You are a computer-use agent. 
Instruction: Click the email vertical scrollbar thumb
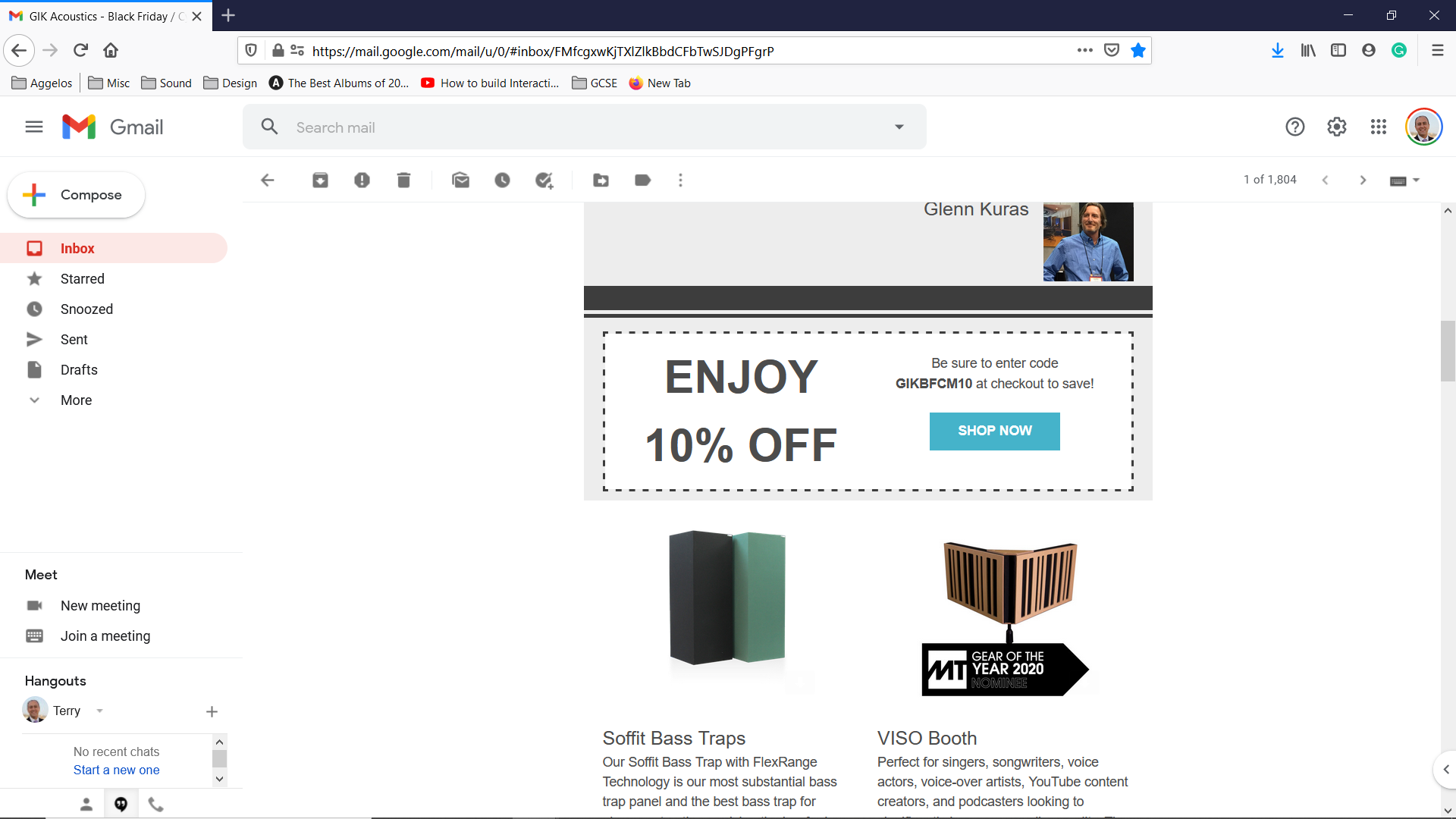1448,351
